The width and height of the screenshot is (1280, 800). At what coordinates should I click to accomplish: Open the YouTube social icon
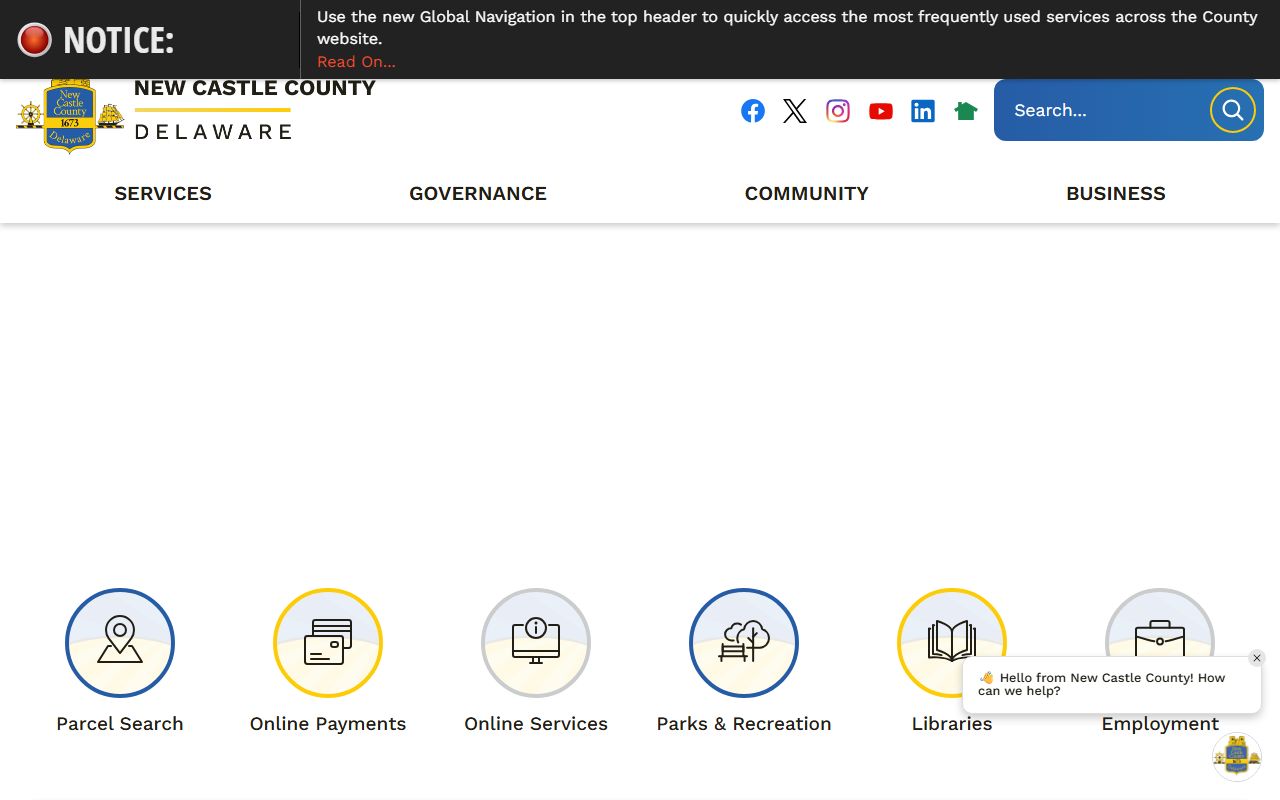click(x=881, y=111)
